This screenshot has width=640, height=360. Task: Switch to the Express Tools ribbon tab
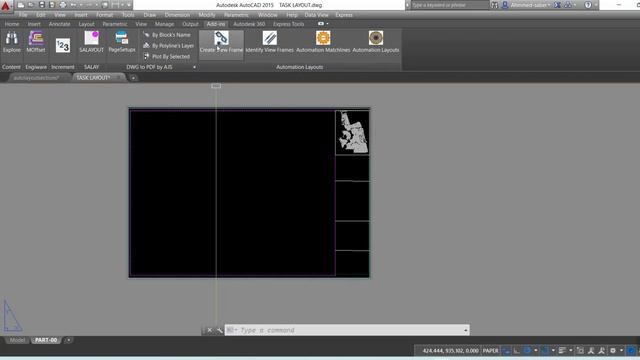coord(289,24)
